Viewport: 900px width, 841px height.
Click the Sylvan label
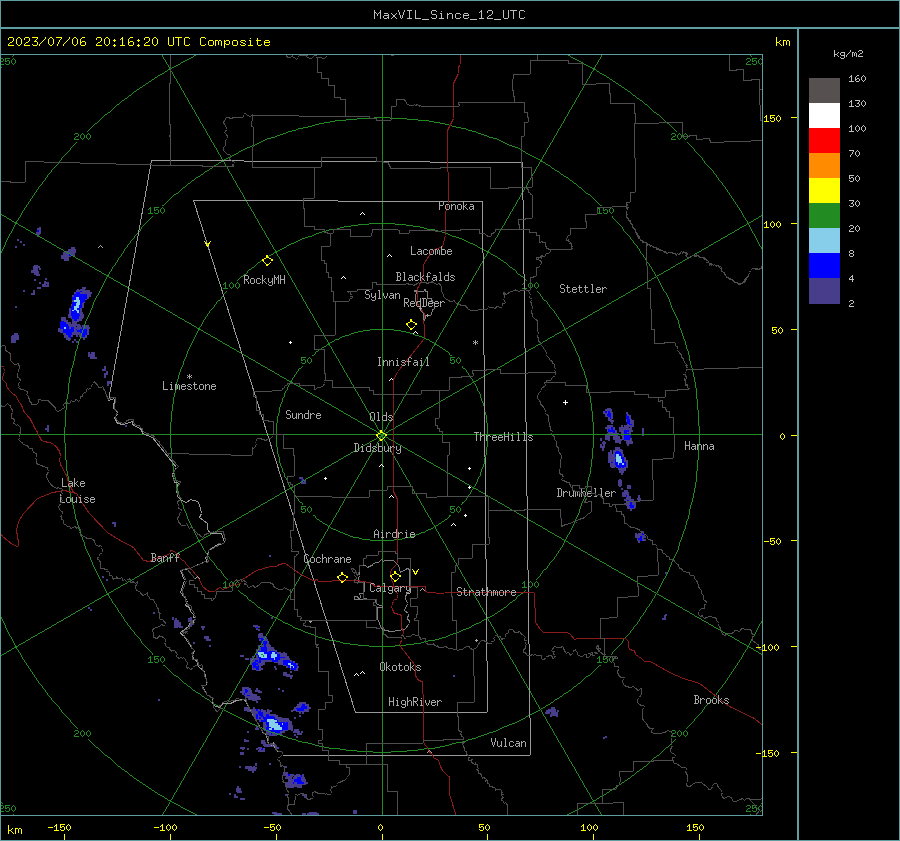pyautogui.click(x=382, y=295)
